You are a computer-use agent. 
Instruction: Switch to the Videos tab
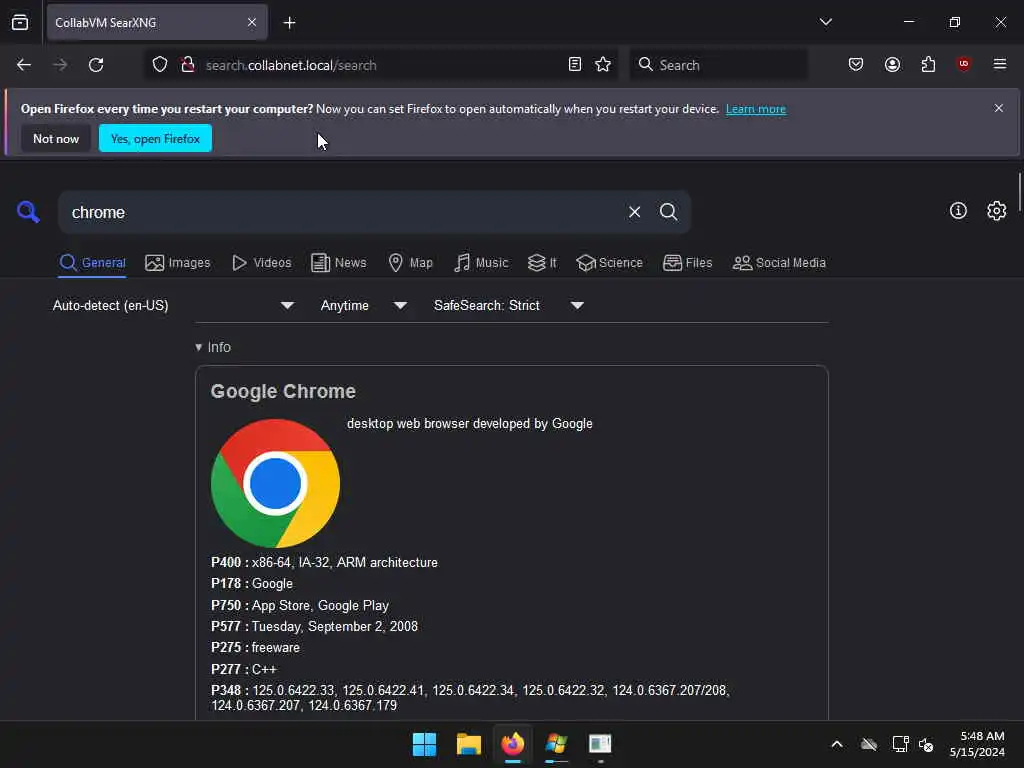click(262, 263)
